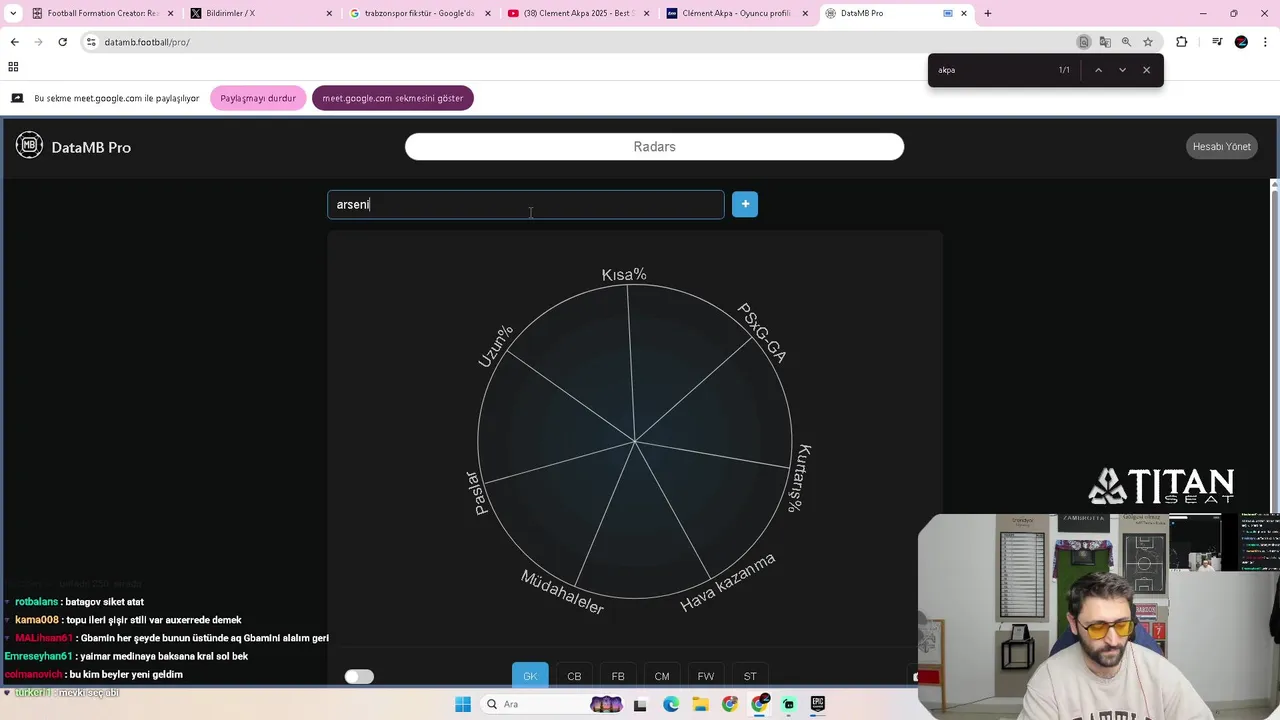Viewport: 1280px width, 720px height.
Task: Open the apps grid in bookmarks bar
Action: [13, 67]
